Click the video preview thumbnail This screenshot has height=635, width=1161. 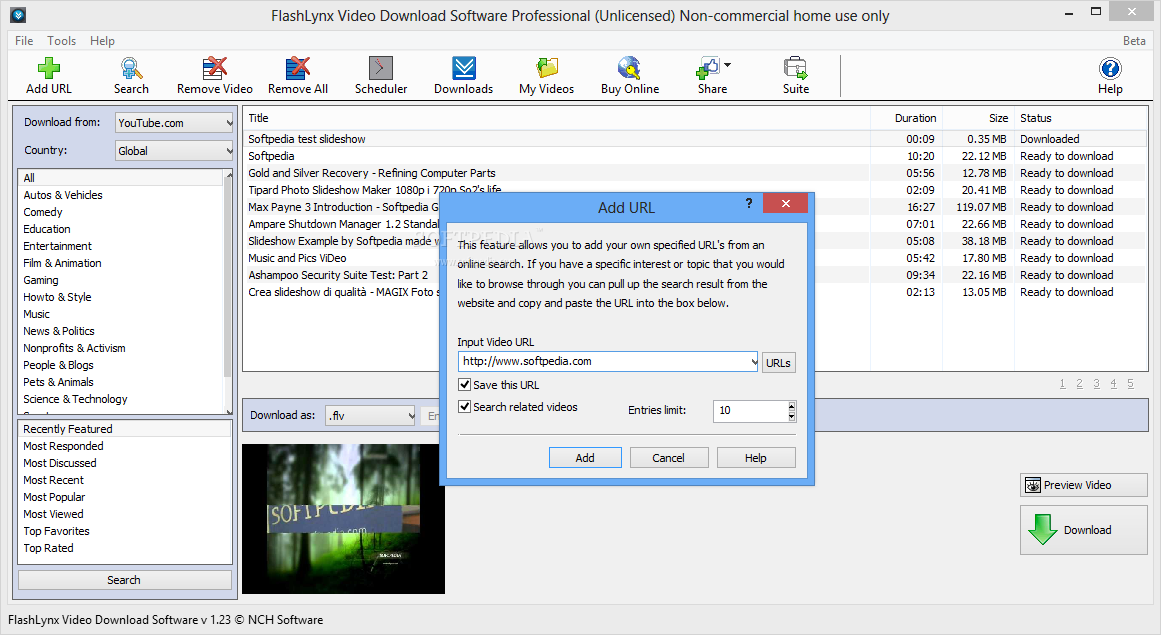(344, 519)
